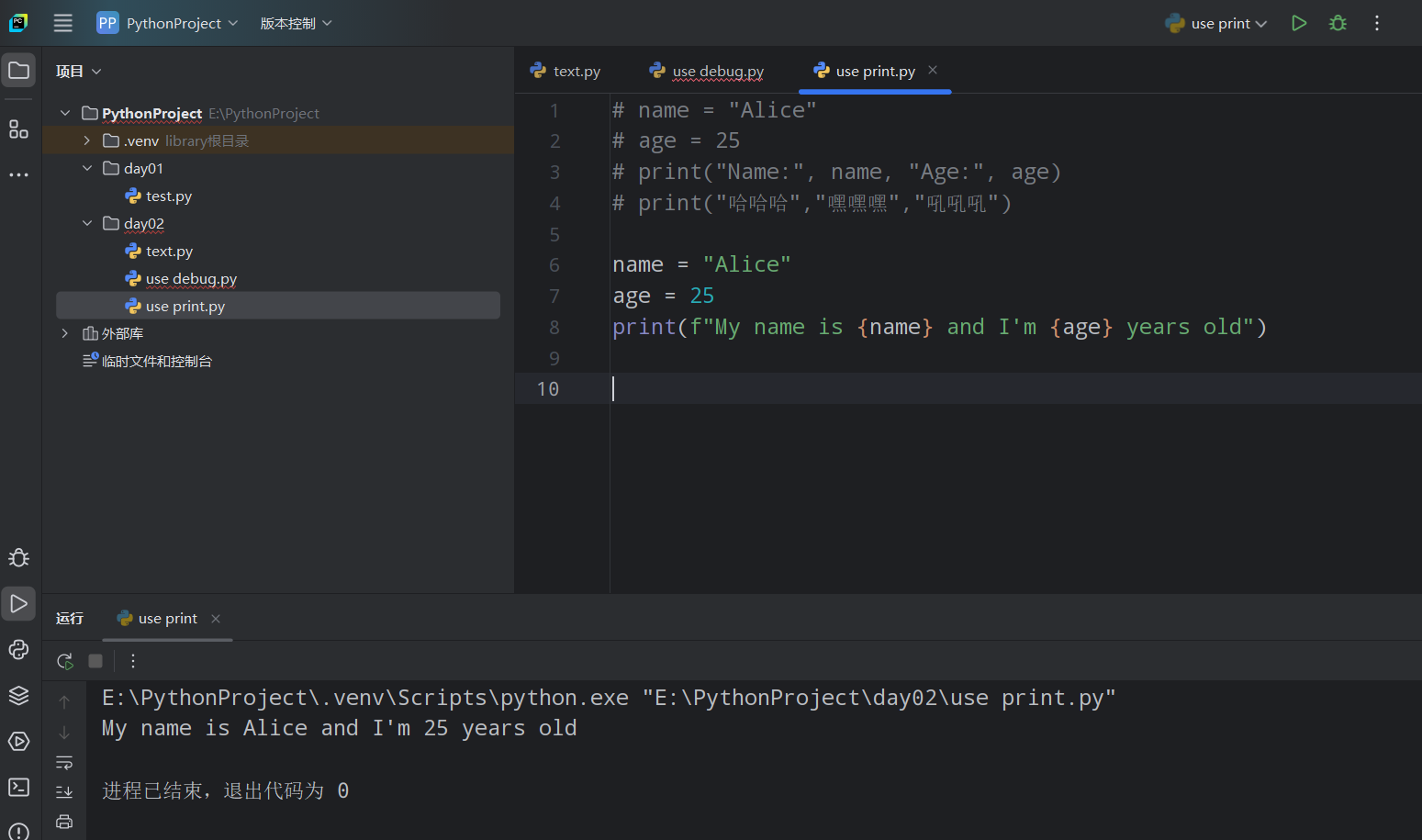Select 临时文件和控制台 scratches node
The image size is (1422, 840).
[x=147, y=361]
